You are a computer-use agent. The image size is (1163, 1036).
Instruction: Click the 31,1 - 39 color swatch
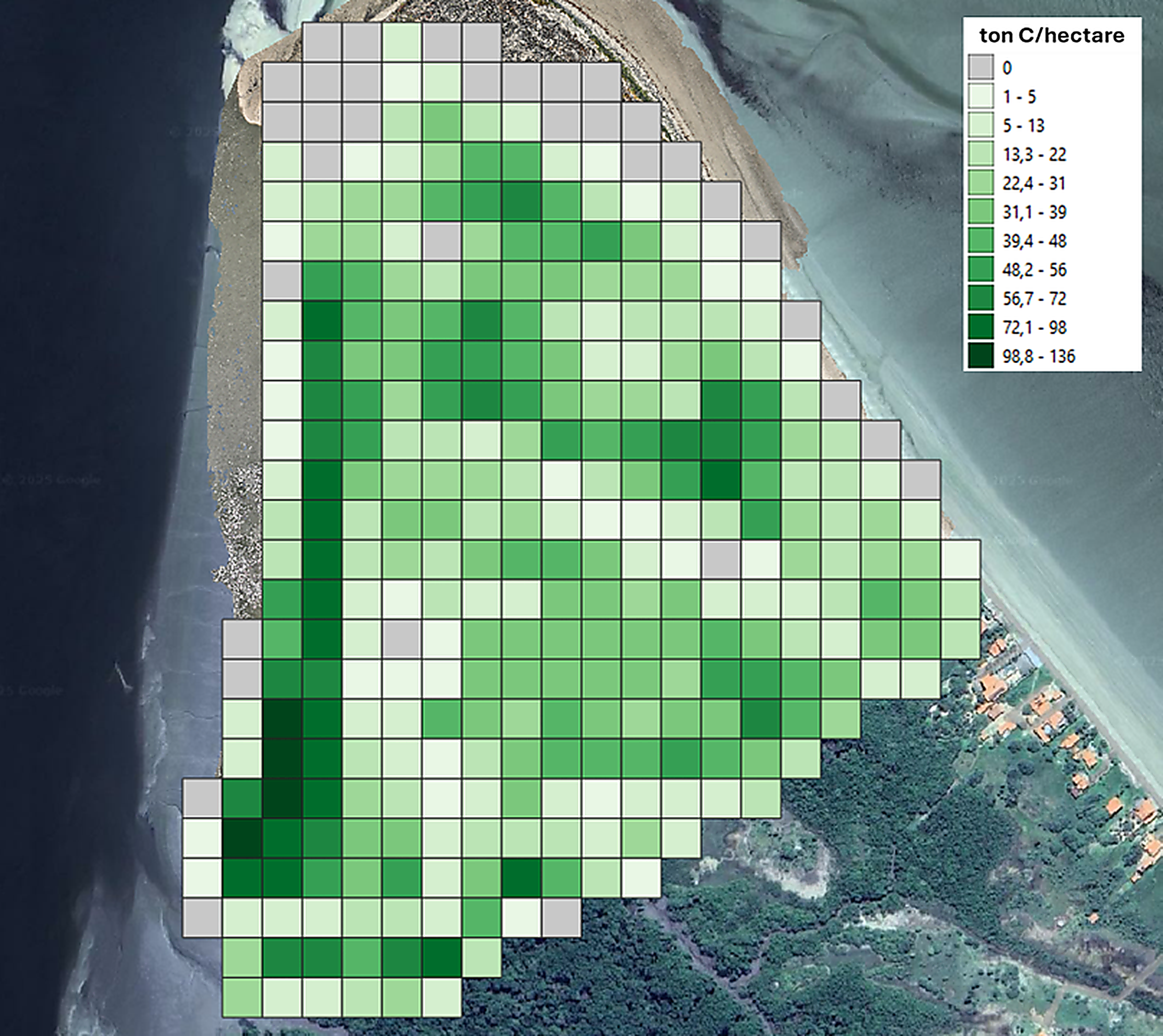pyautogui.click(x=981, y=212)
